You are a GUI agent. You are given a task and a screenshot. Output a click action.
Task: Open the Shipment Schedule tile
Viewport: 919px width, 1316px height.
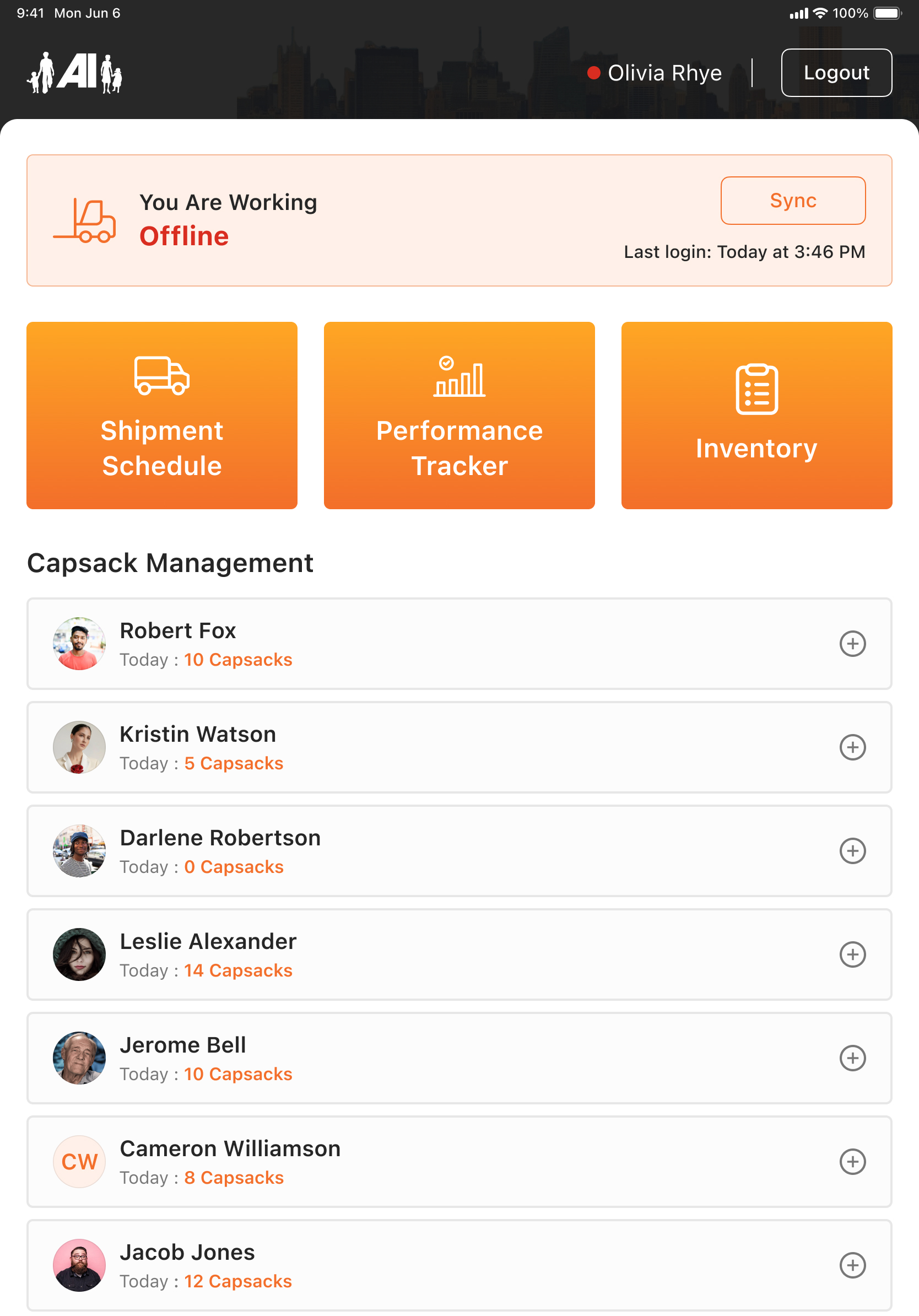point(161,416)
